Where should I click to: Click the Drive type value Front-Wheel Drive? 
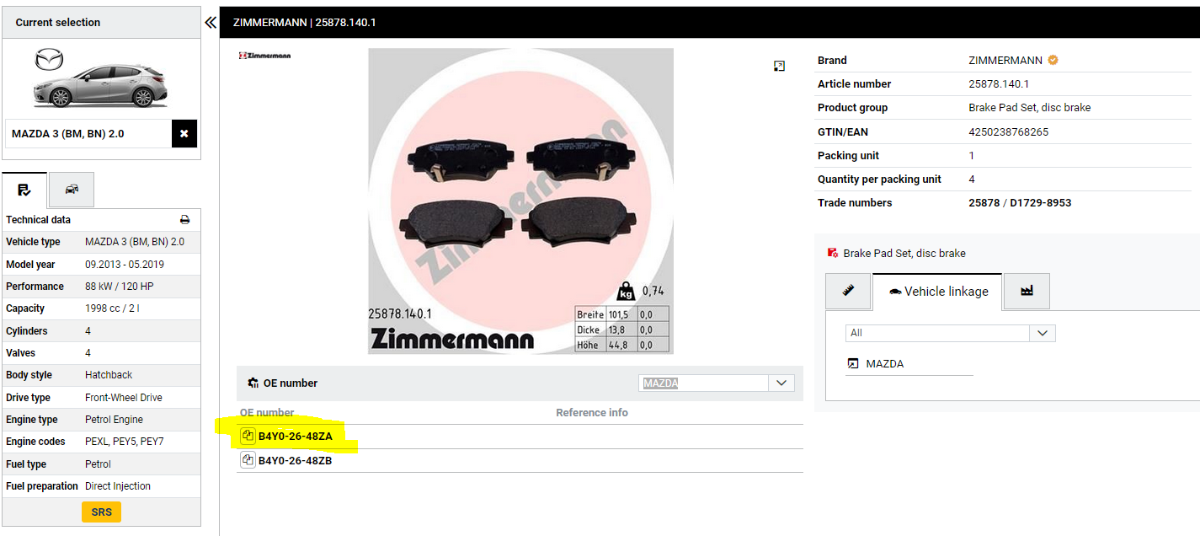[x=124, y=398]
